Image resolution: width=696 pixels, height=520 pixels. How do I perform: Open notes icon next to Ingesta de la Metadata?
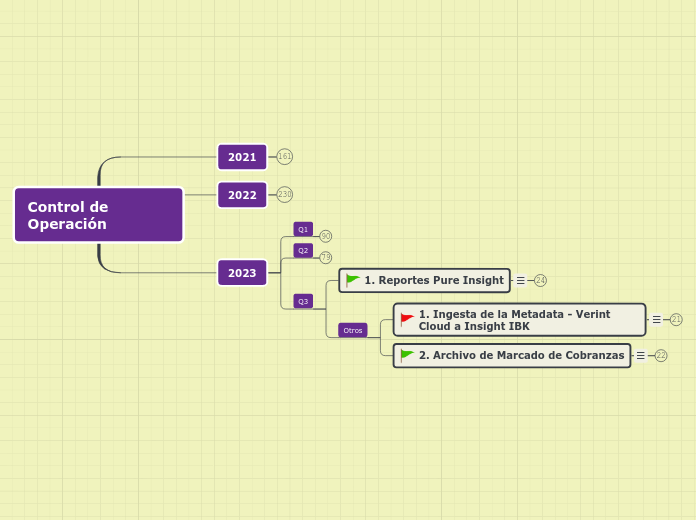coord(656,319)
